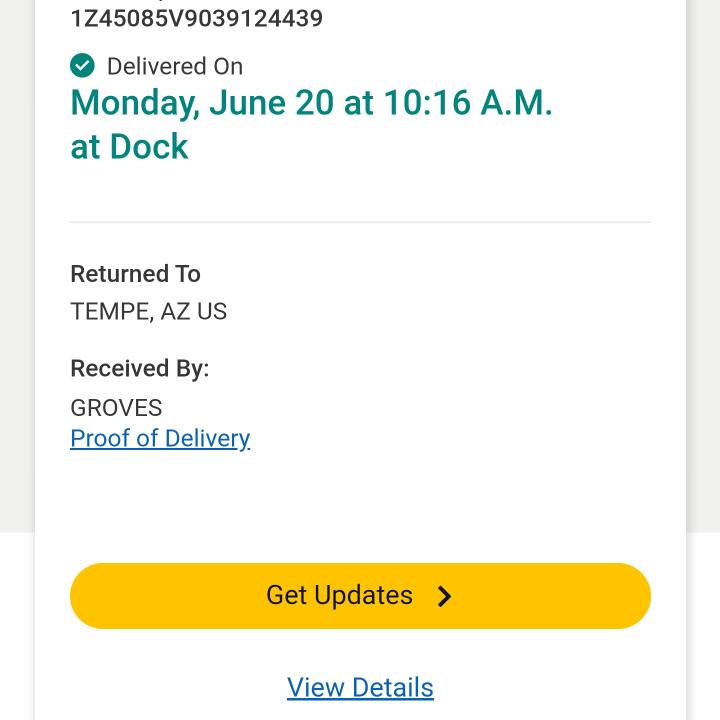Click the TEMPE, AZ US address text
This screenshot has height=720, width=720.
[148, 312]
